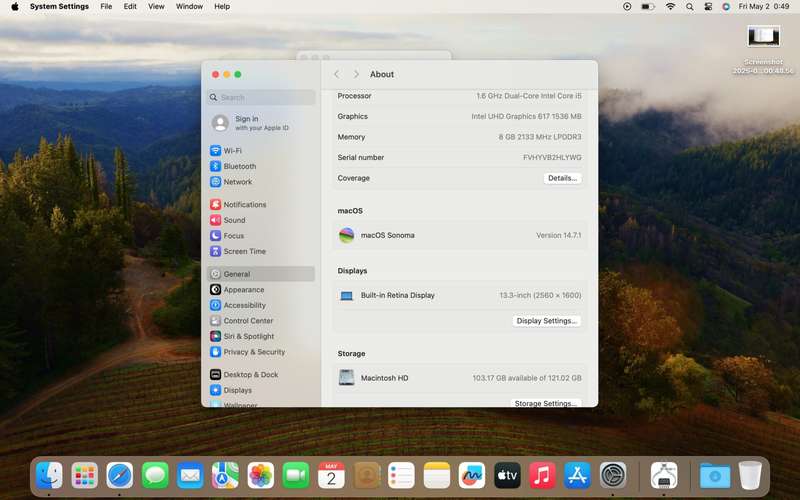Select General in the sidebar
The height and width of the screenshot is (500, 800).
[261, 274]
